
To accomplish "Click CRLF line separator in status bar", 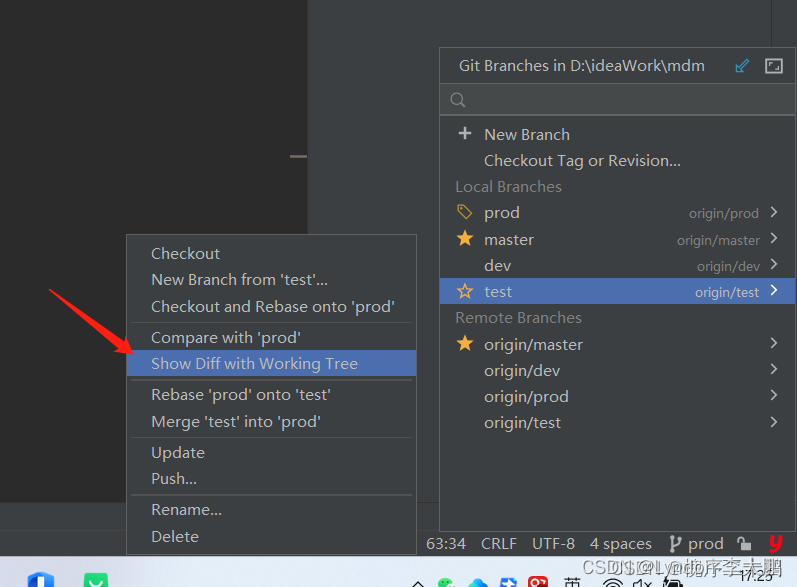I will click(x=499, y=544).
